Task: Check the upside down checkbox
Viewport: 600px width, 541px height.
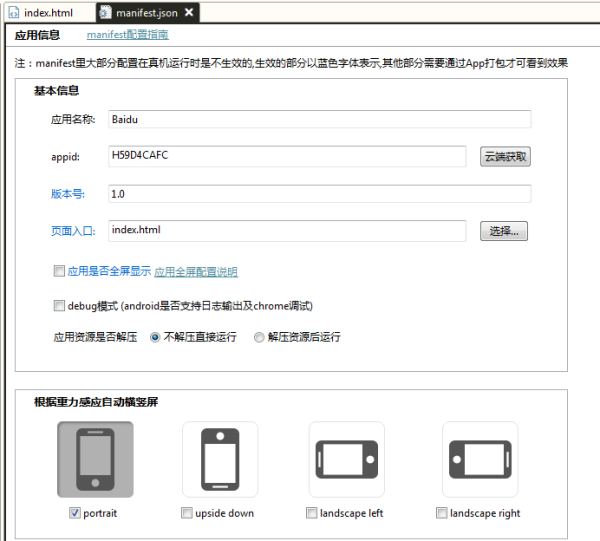Action: point(187,513)
